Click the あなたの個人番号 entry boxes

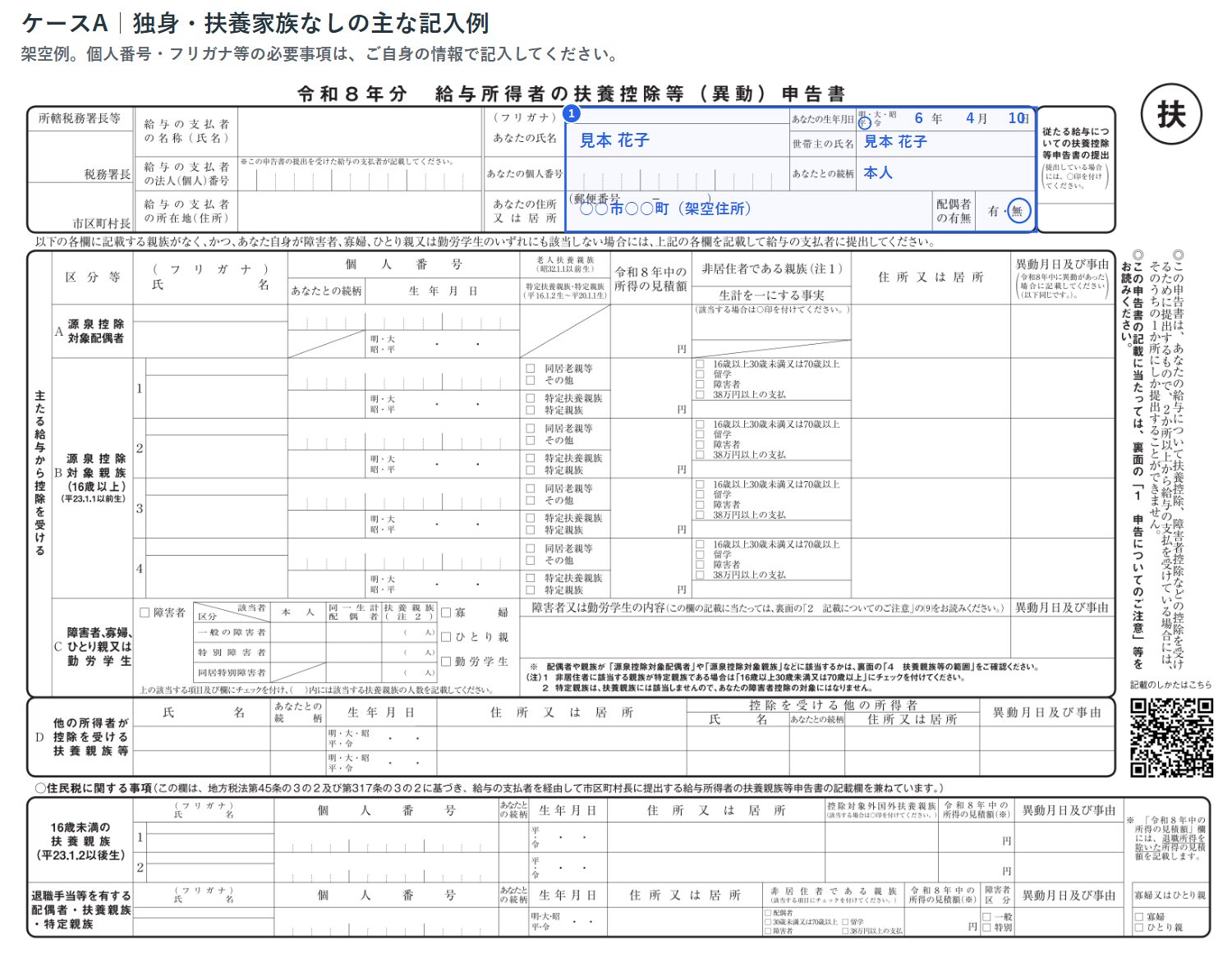[x=677, y=174]
